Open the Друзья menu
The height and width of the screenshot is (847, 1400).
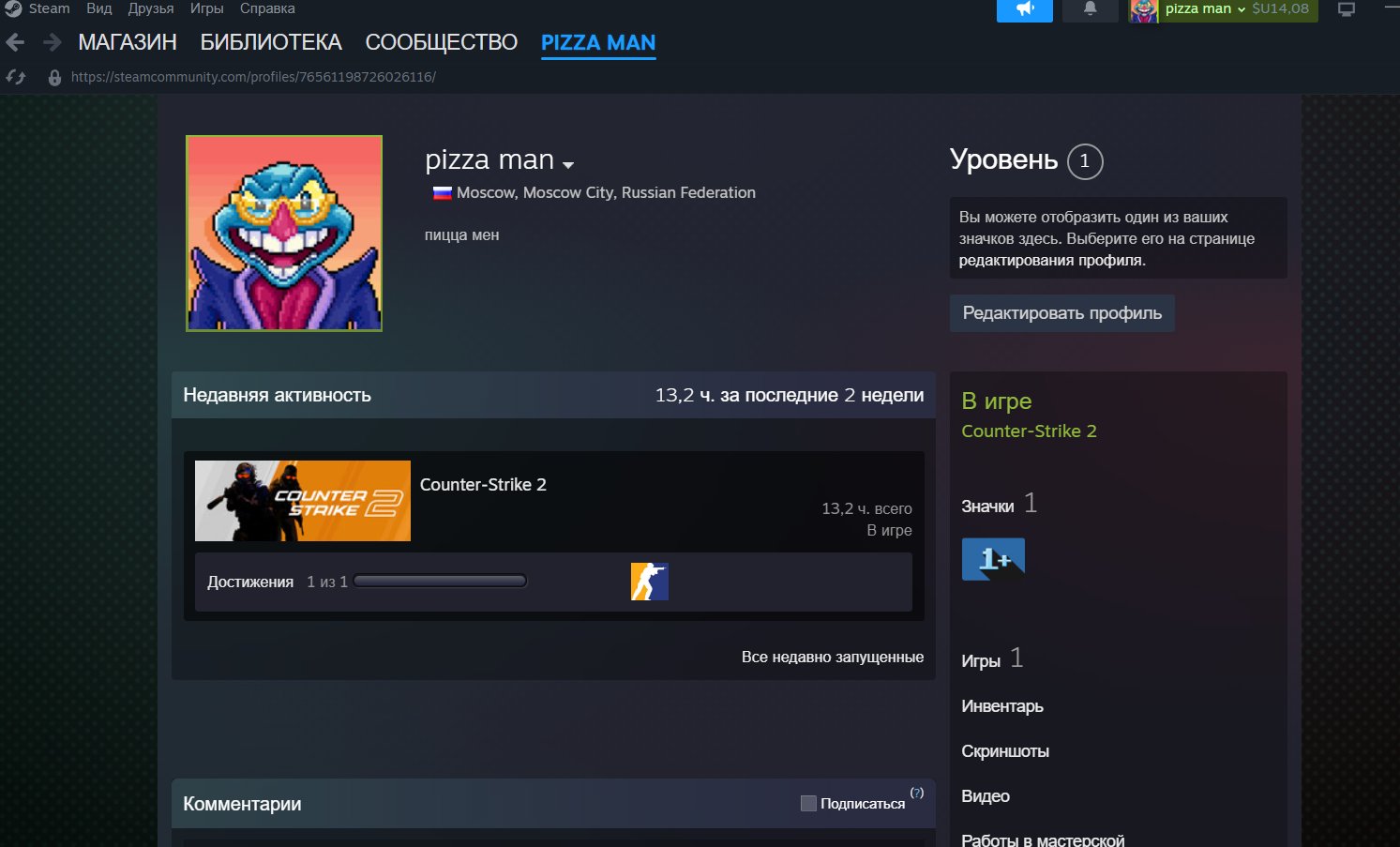click(151, 8)
